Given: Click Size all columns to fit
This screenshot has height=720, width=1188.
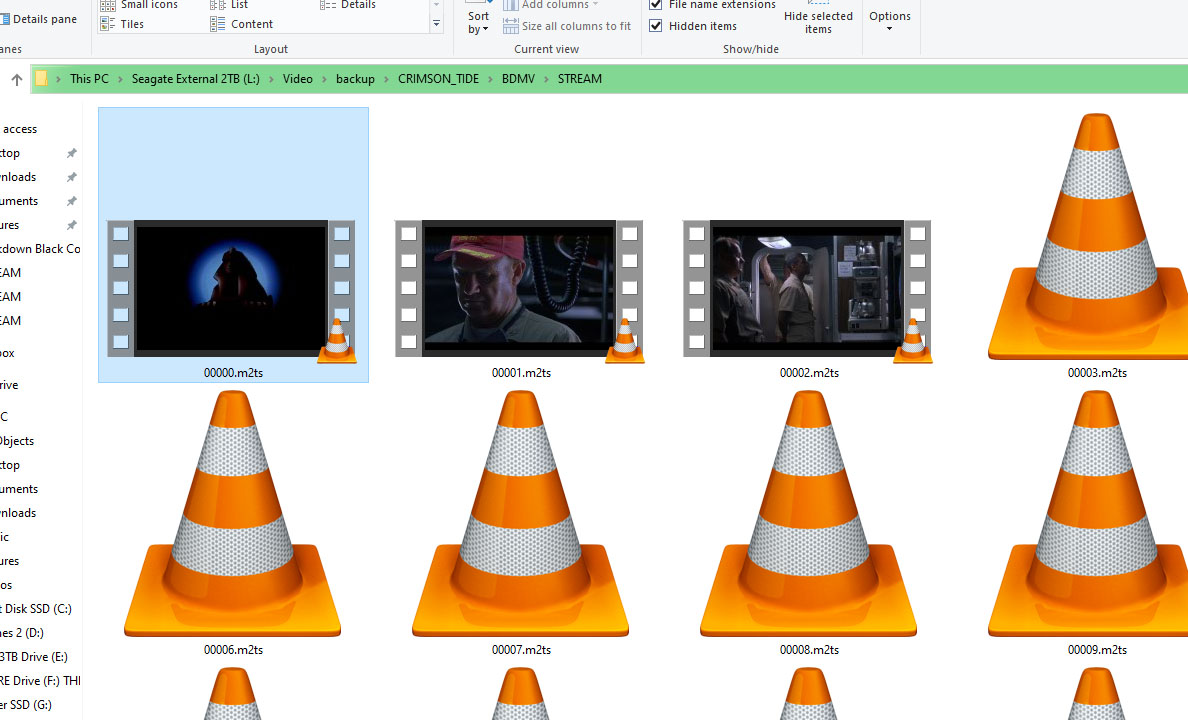Looking at the screenshot, I should pos(567,26).
